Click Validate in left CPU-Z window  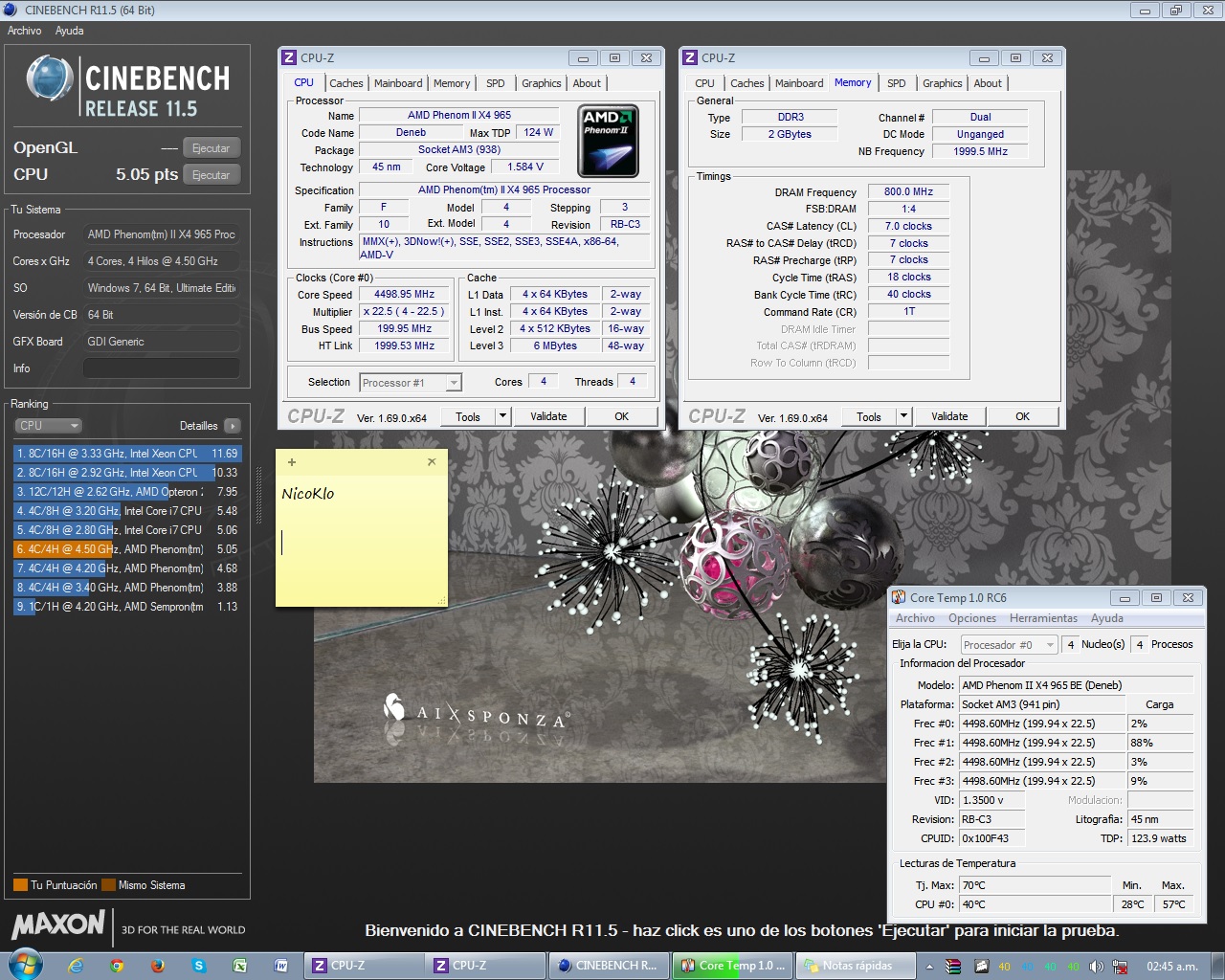tap(548, 416)
